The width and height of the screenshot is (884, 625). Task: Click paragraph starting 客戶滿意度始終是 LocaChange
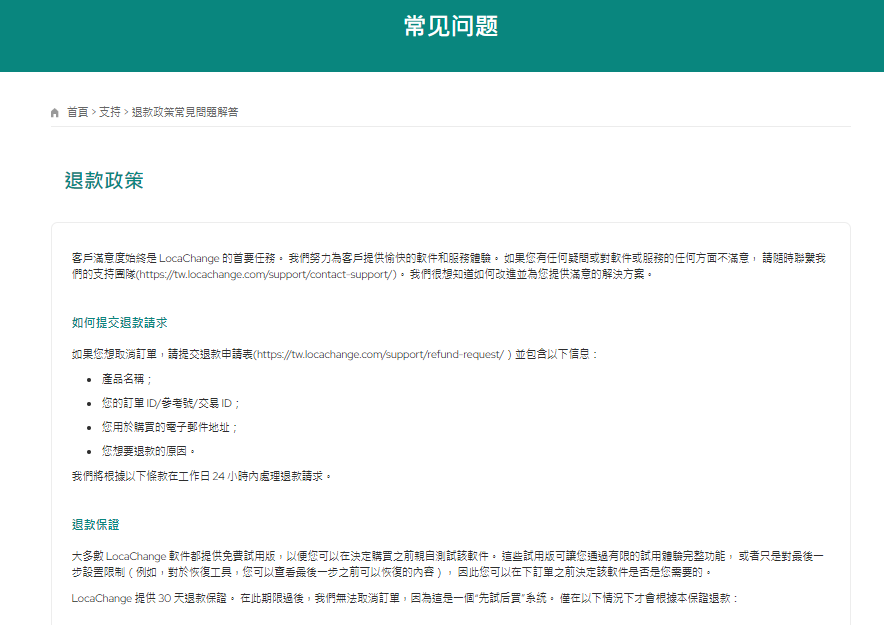pos(449,266)
